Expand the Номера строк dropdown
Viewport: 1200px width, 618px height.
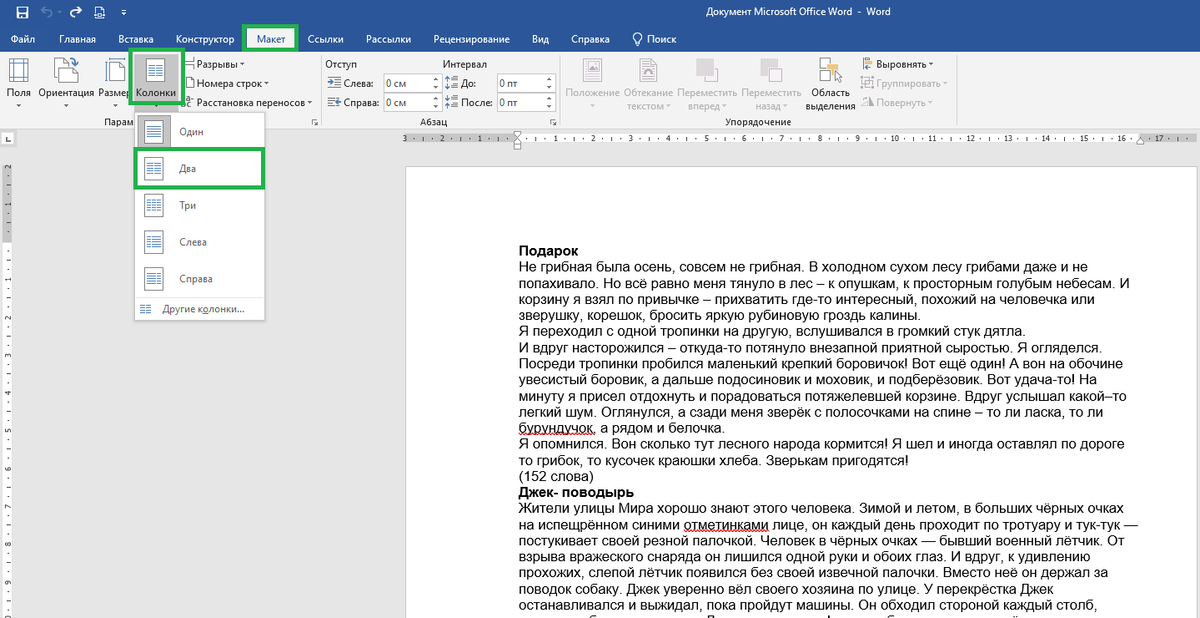(227, 83)
